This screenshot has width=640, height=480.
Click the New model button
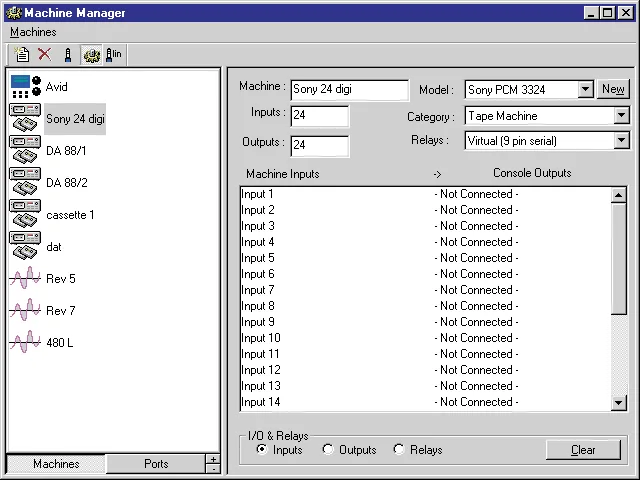[613, 89]
